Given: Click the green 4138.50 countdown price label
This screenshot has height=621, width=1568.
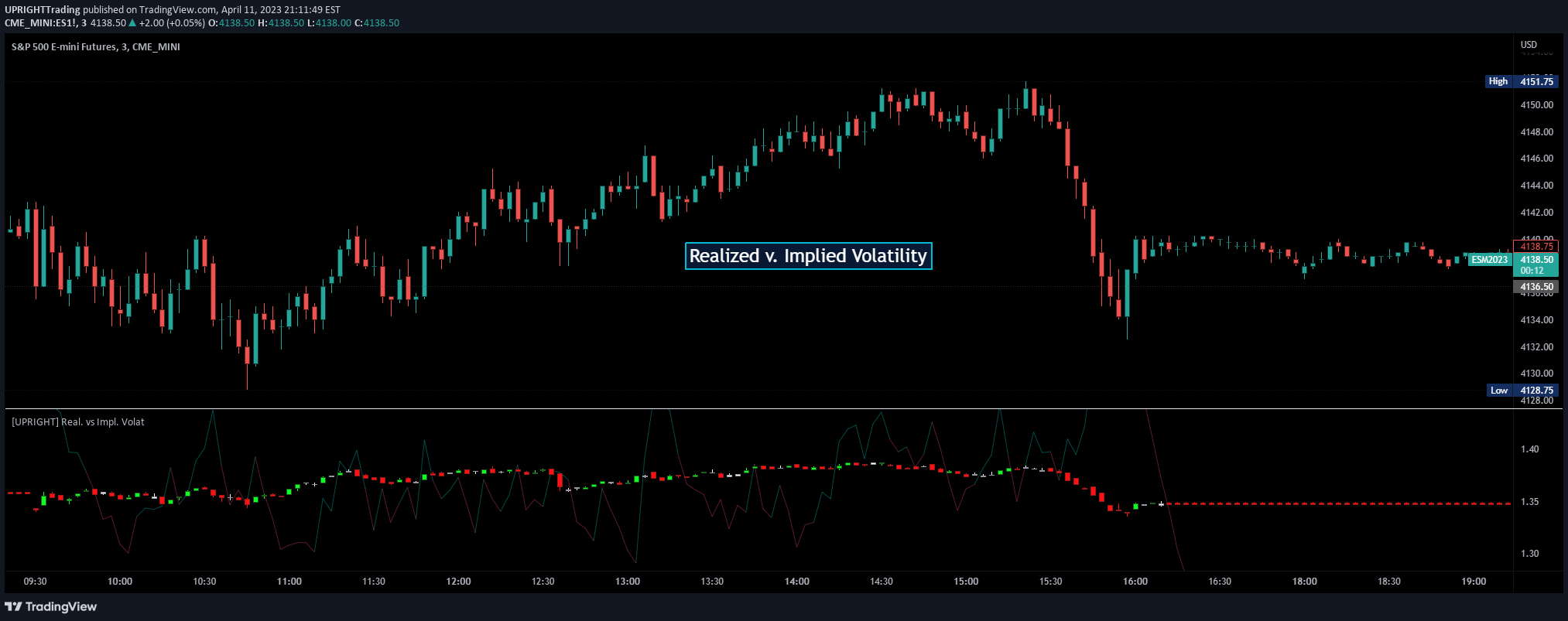Looking at the screenshot, I should (x=1535, y=264).
